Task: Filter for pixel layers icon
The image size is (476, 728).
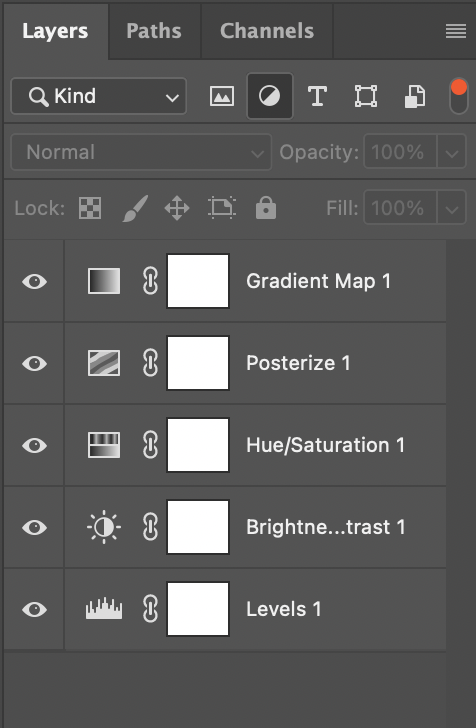Action: [x=222, y=97]
